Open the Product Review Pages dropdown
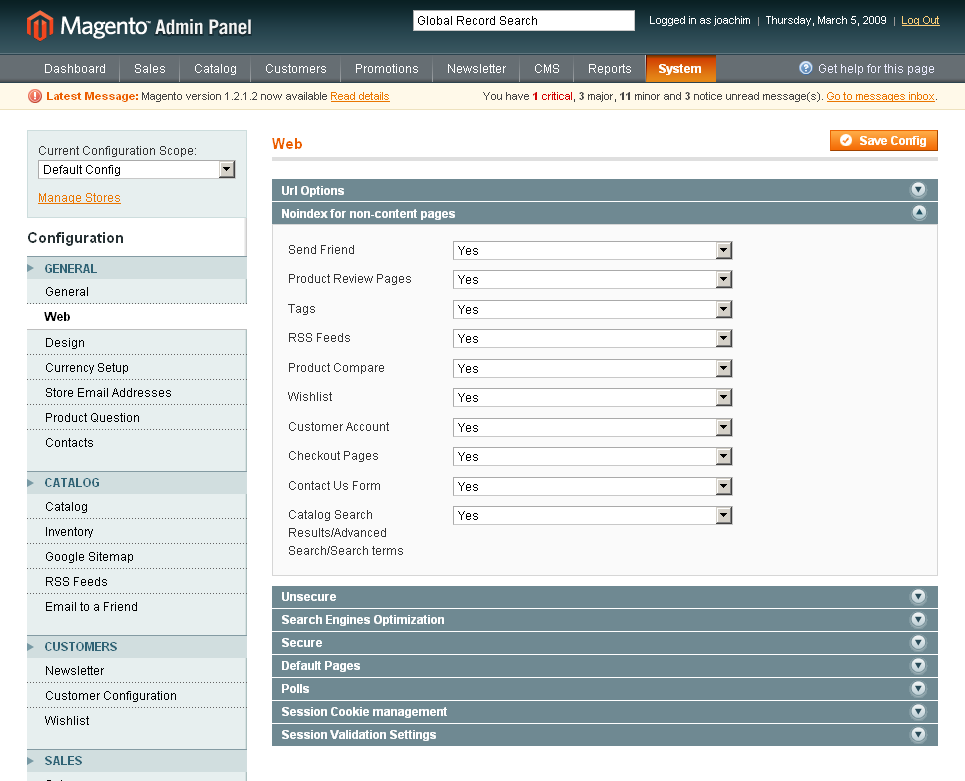This screenshot has width=965, height=781. 593,279
